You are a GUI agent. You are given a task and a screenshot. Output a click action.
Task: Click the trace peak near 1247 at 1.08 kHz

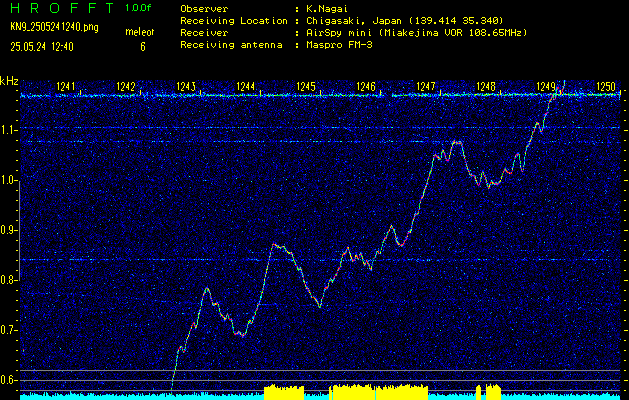coord(457,142)
